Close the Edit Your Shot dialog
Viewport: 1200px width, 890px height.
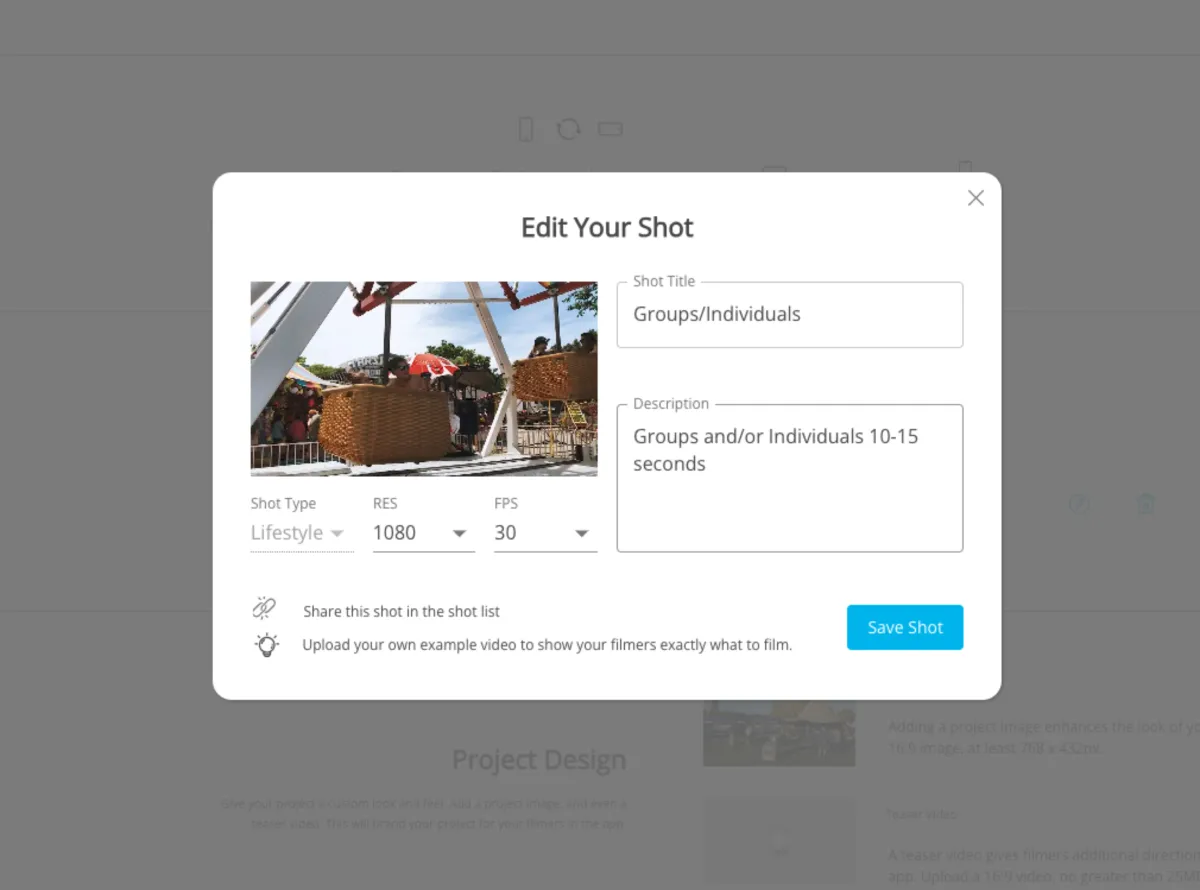coord(976,198)
